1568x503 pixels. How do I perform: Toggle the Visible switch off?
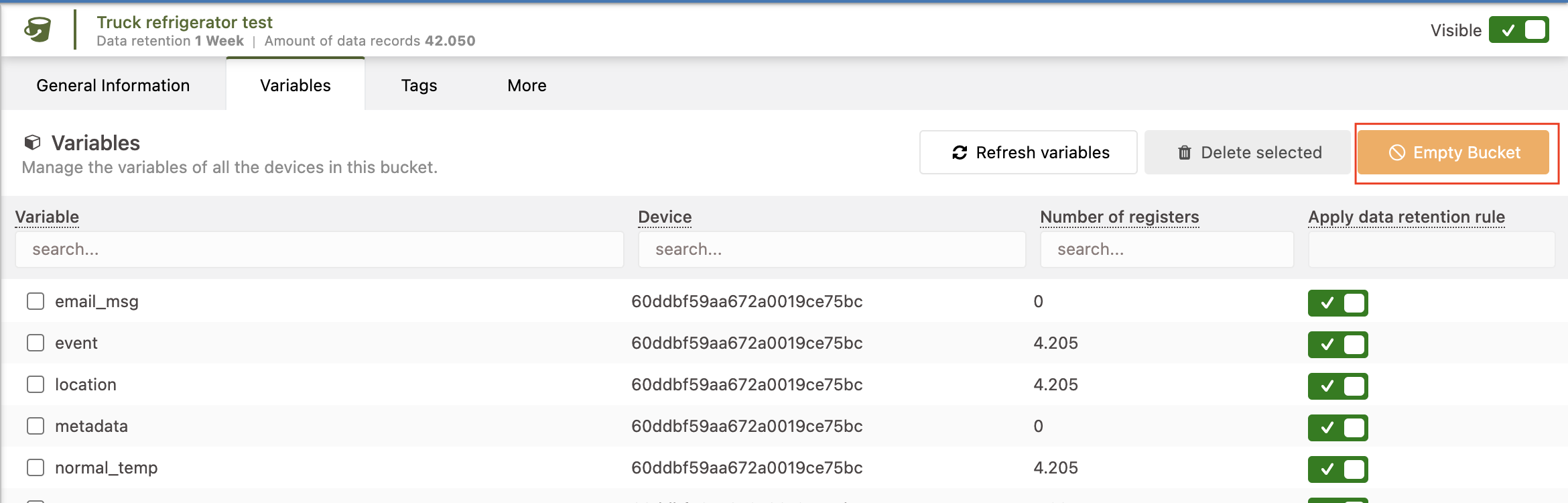coord(1518,30)
